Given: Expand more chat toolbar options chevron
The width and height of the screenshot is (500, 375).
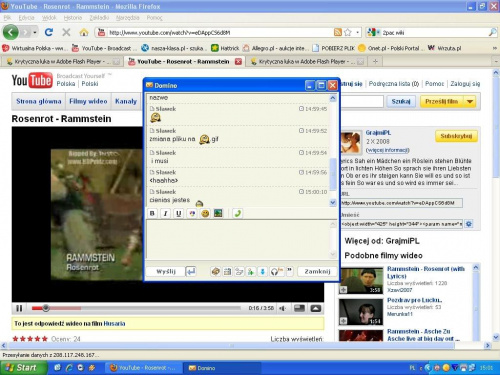Looking at the screenshot, I should pyautogui.click(x=290, y=271).
